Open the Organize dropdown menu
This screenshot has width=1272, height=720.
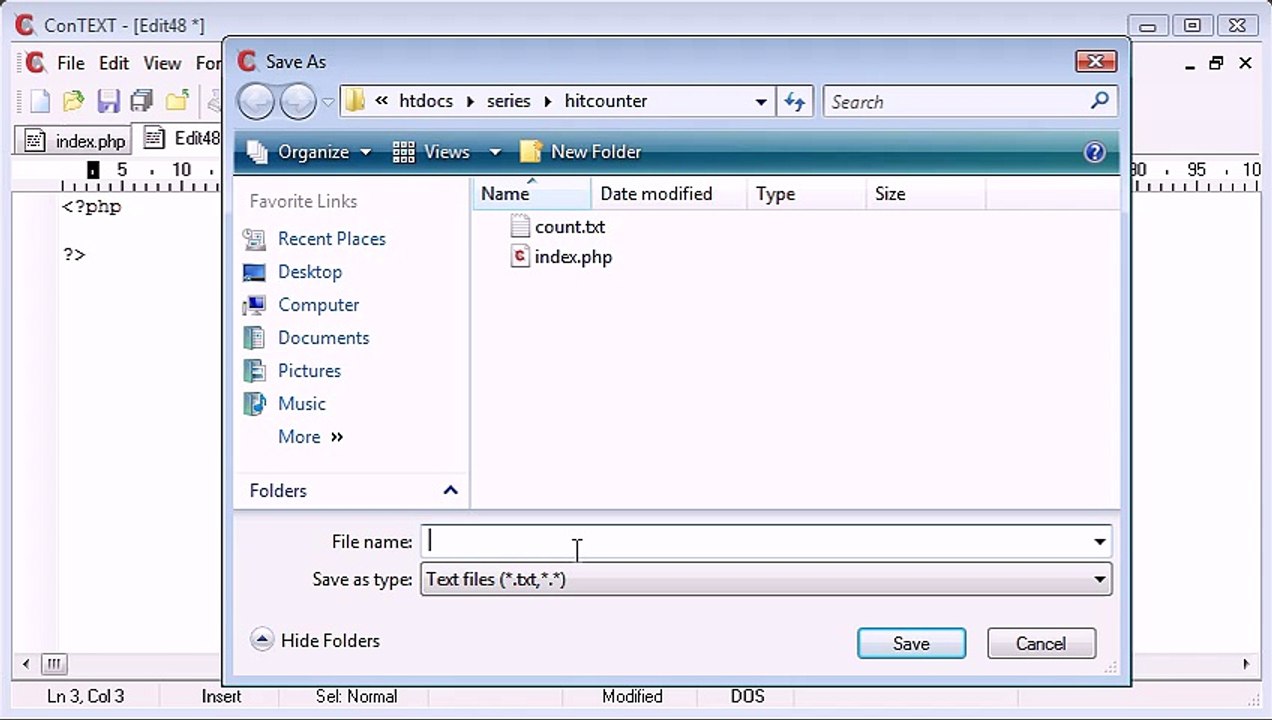[x=308, y=152]
